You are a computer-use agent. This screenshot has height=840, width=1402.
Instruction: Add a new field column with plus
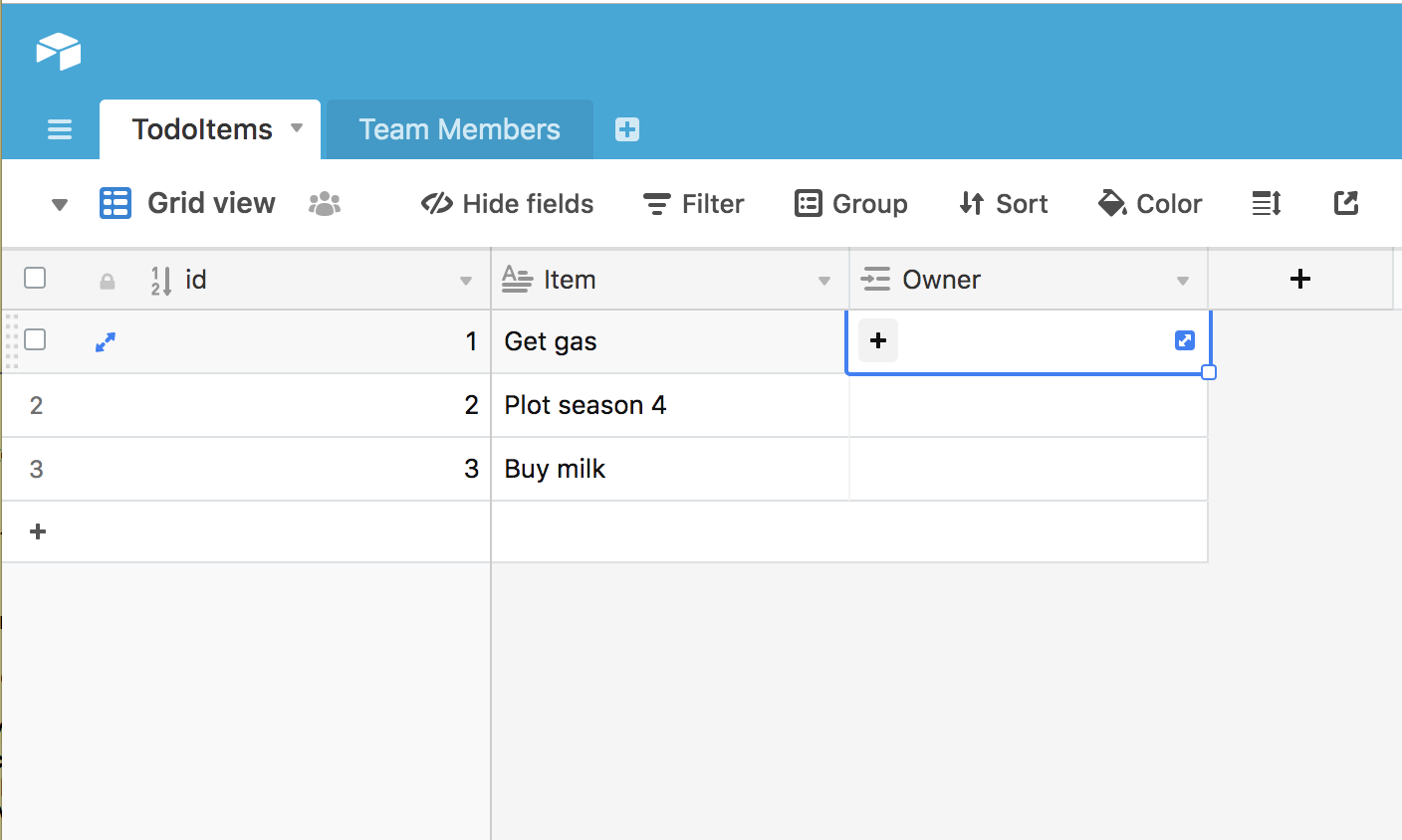point(1299,280)
